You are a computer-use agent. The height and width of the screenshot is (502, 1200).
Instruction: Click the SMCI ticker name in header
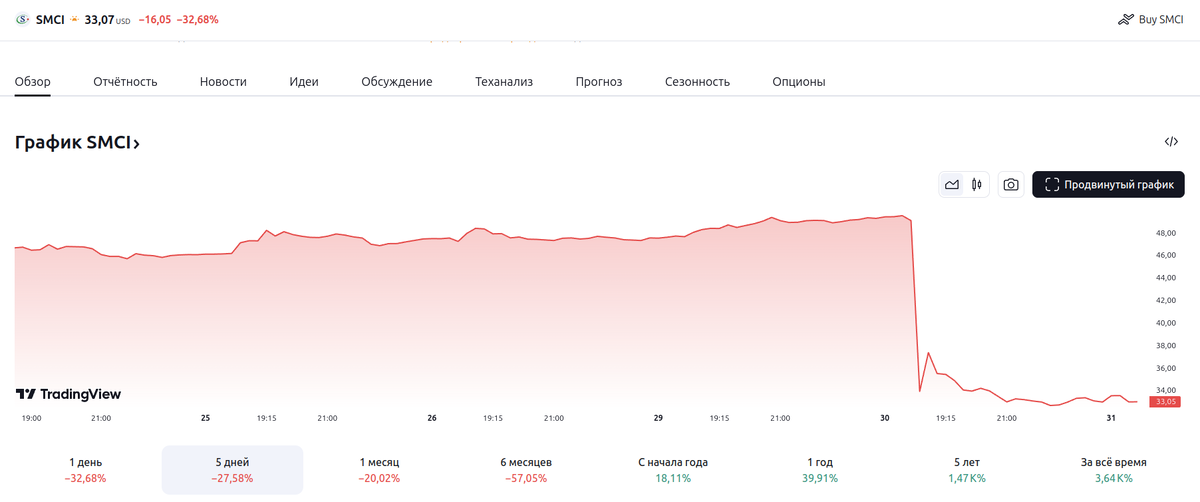coord(49,19)
